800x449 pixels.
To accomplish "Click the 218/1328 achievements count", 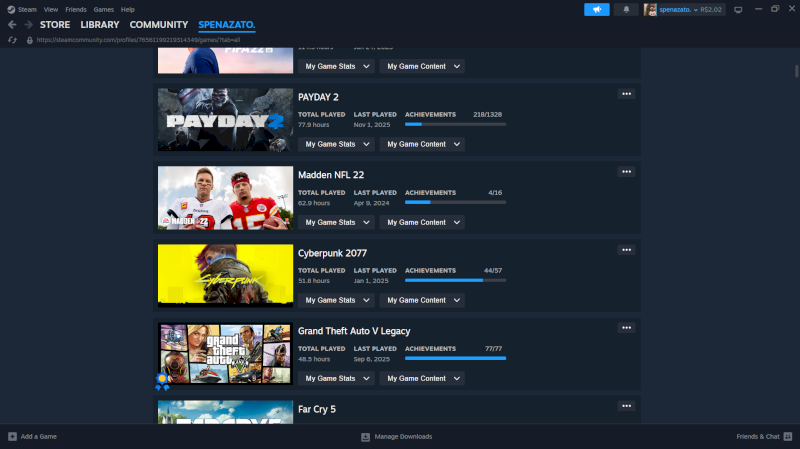I will tap(487, 114).
